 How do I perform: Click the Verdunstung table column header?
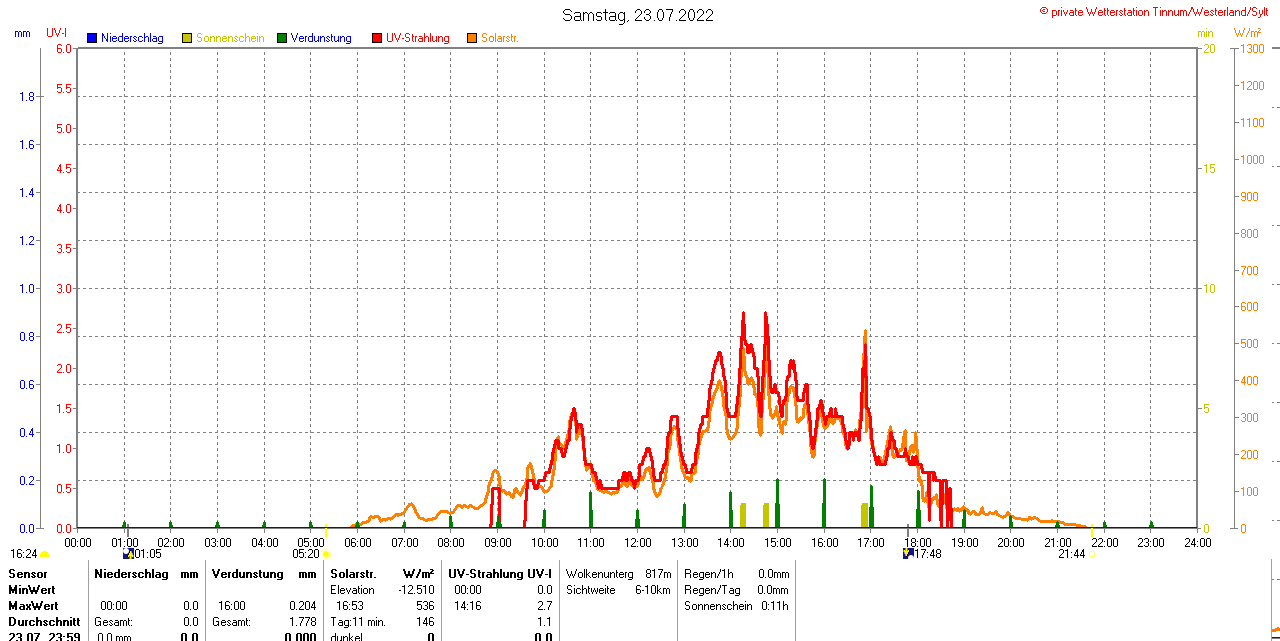click(248, 574)
